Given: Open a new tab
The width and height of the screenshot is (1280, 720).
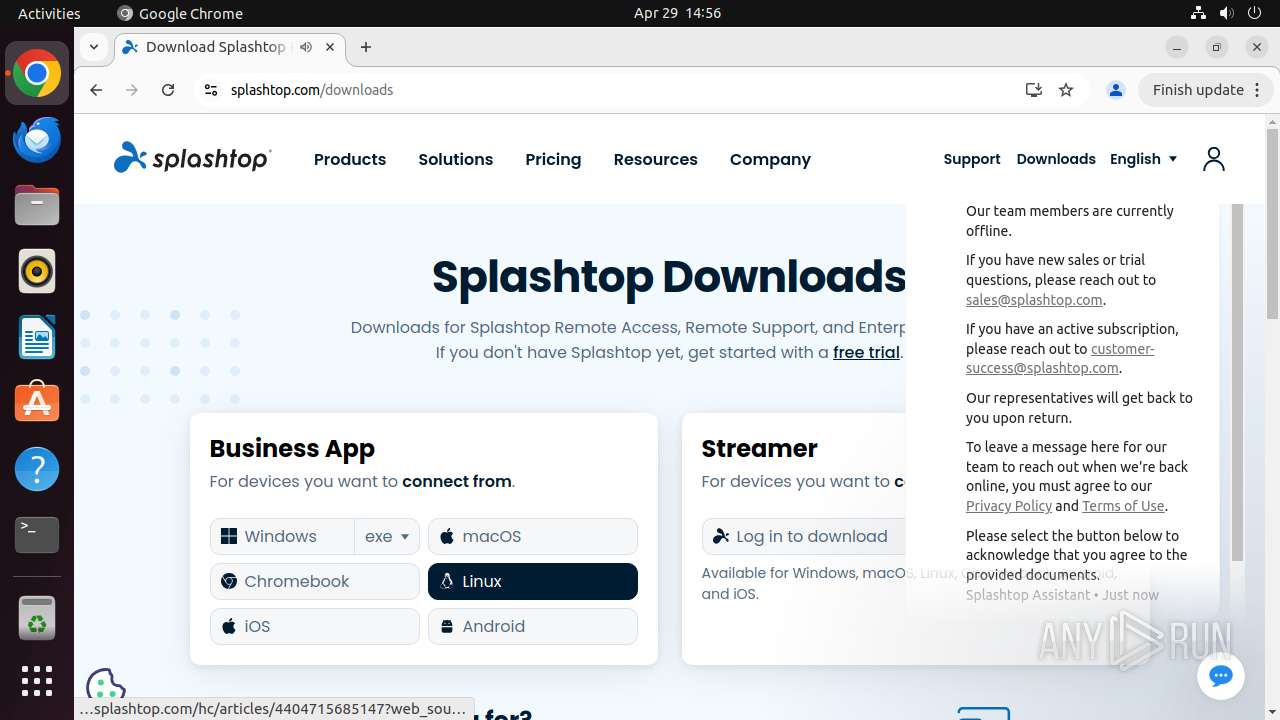Looking at the screenshot, I should tap(366, 47).
